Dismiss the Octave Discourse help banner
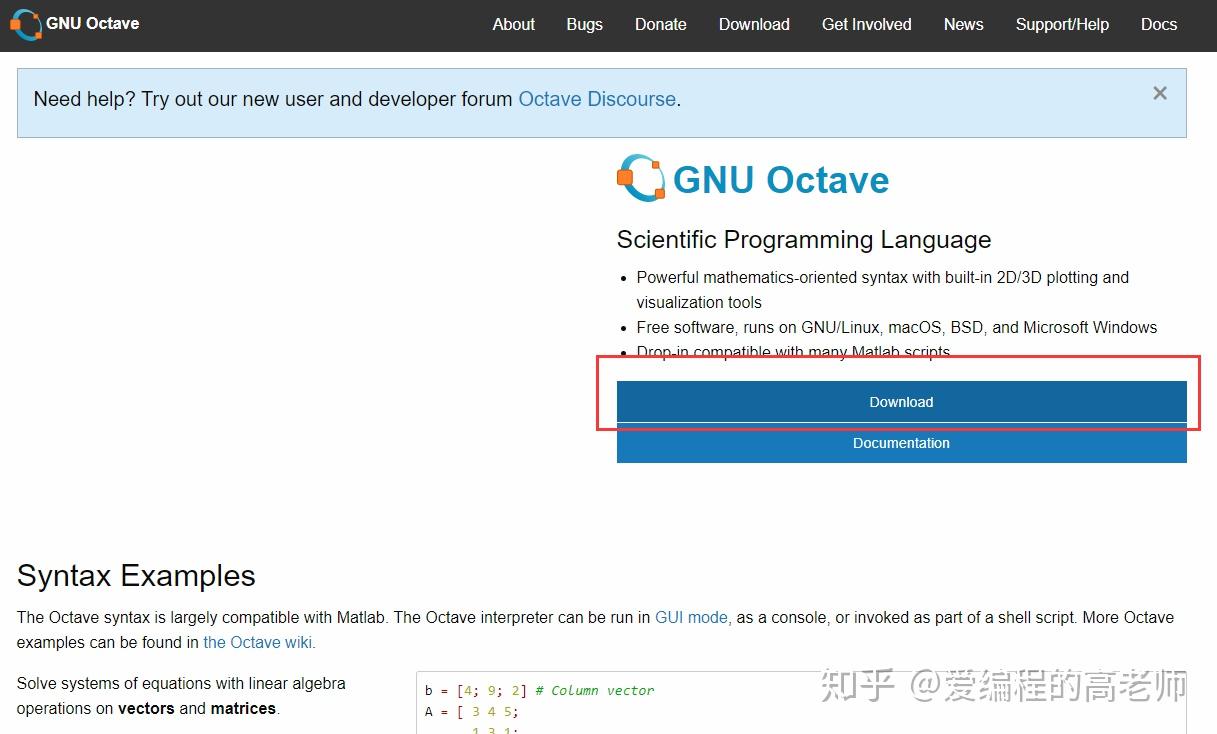Screen dimensions: 1217x734 tap(1160, 93)
